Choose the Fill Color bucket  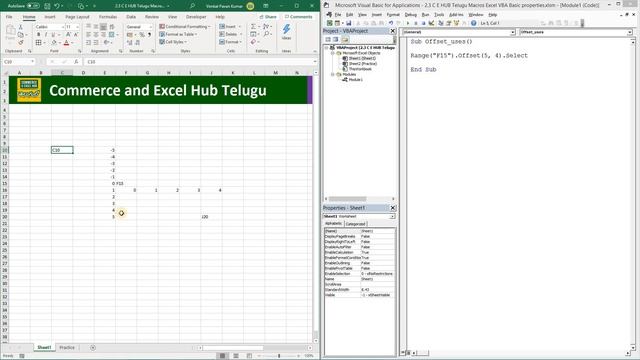coord(54,42)
